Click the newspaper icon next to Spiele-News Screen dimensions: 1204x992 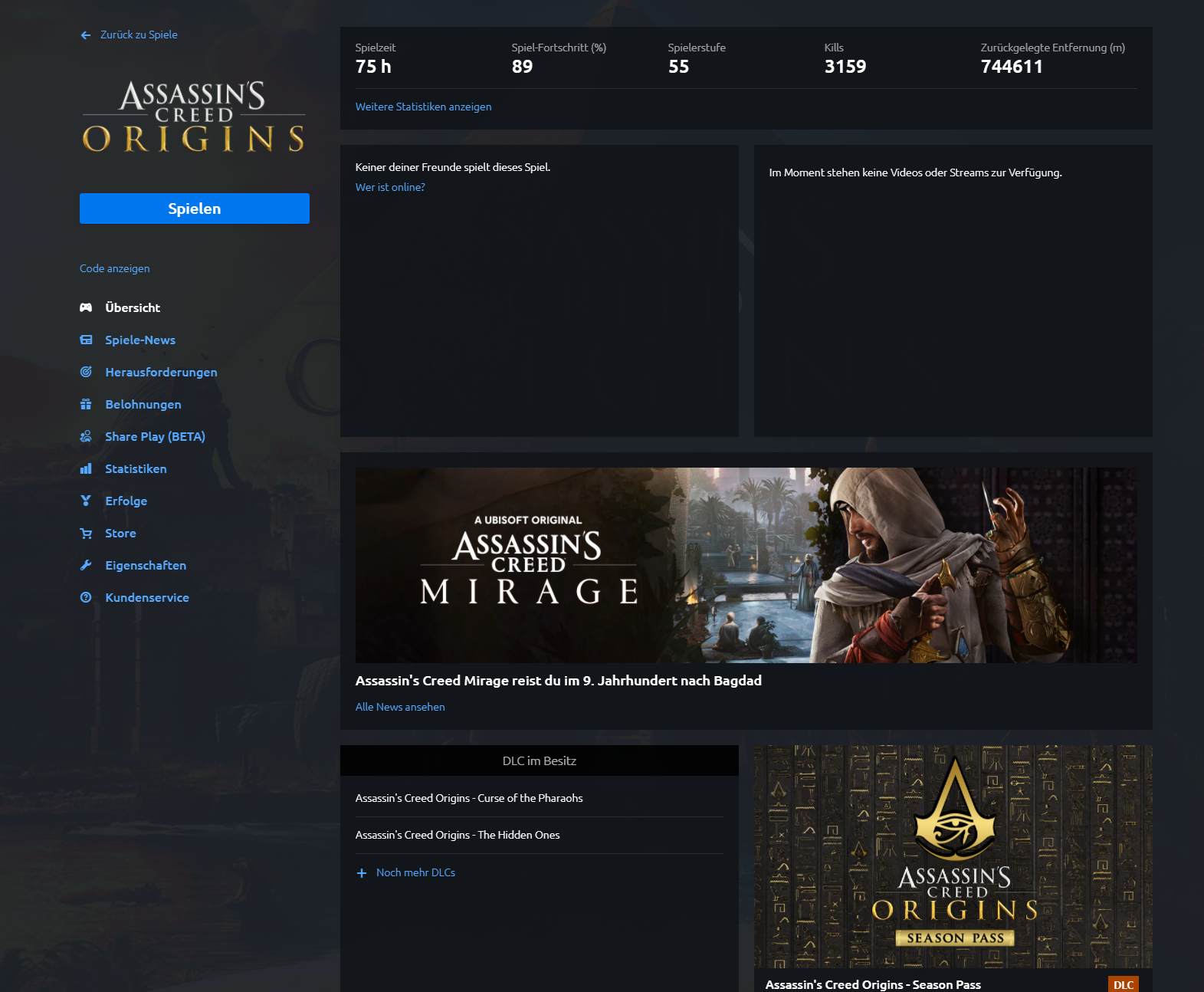(86, 340)
